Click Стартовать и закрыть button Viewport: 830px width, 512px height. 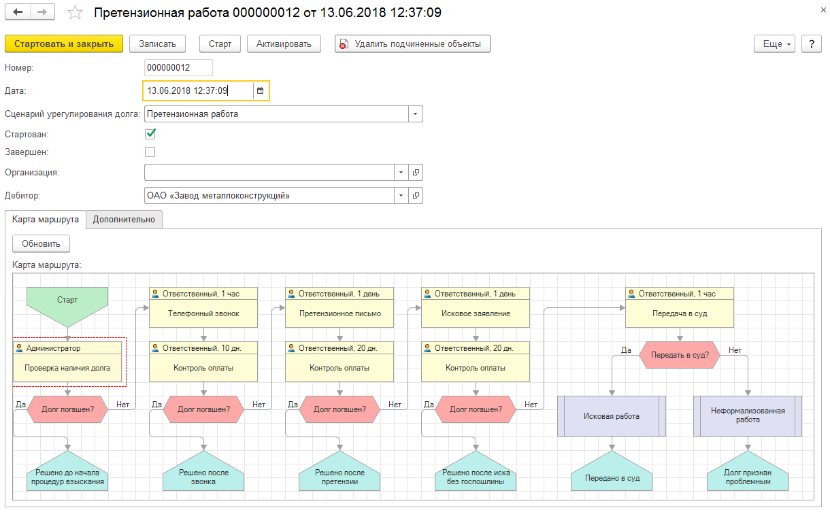(x=64, y=44)
